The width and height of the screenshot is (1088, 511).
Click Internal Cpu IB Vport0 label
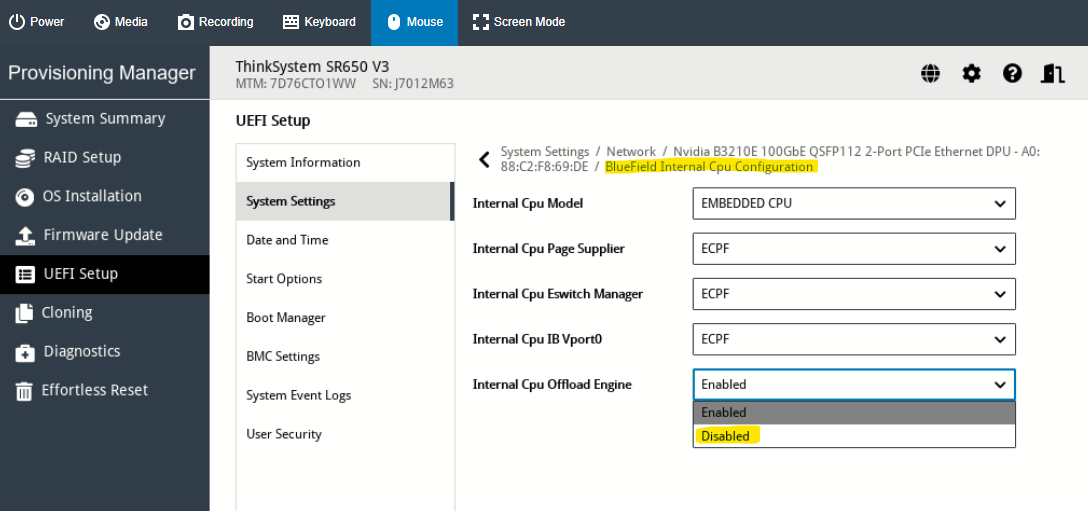click(540, 340)
